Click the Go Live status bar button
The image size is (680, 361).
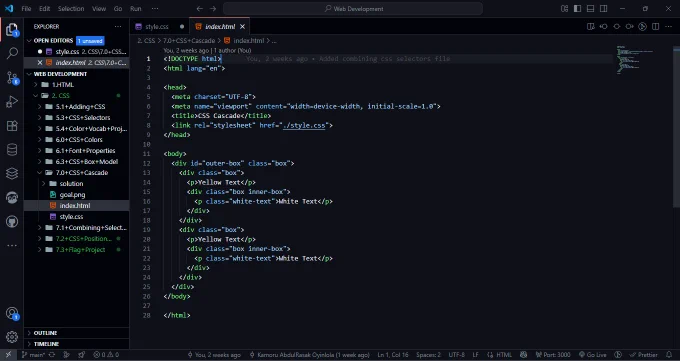point(593,355)
